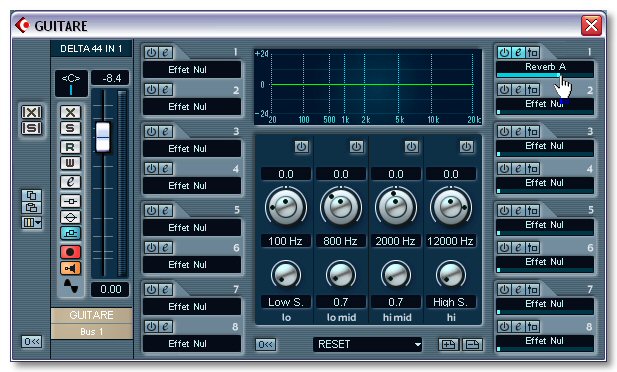Open the DELTA 44 IN 1 input routing selector
The image size is (617, 372).
91,49
